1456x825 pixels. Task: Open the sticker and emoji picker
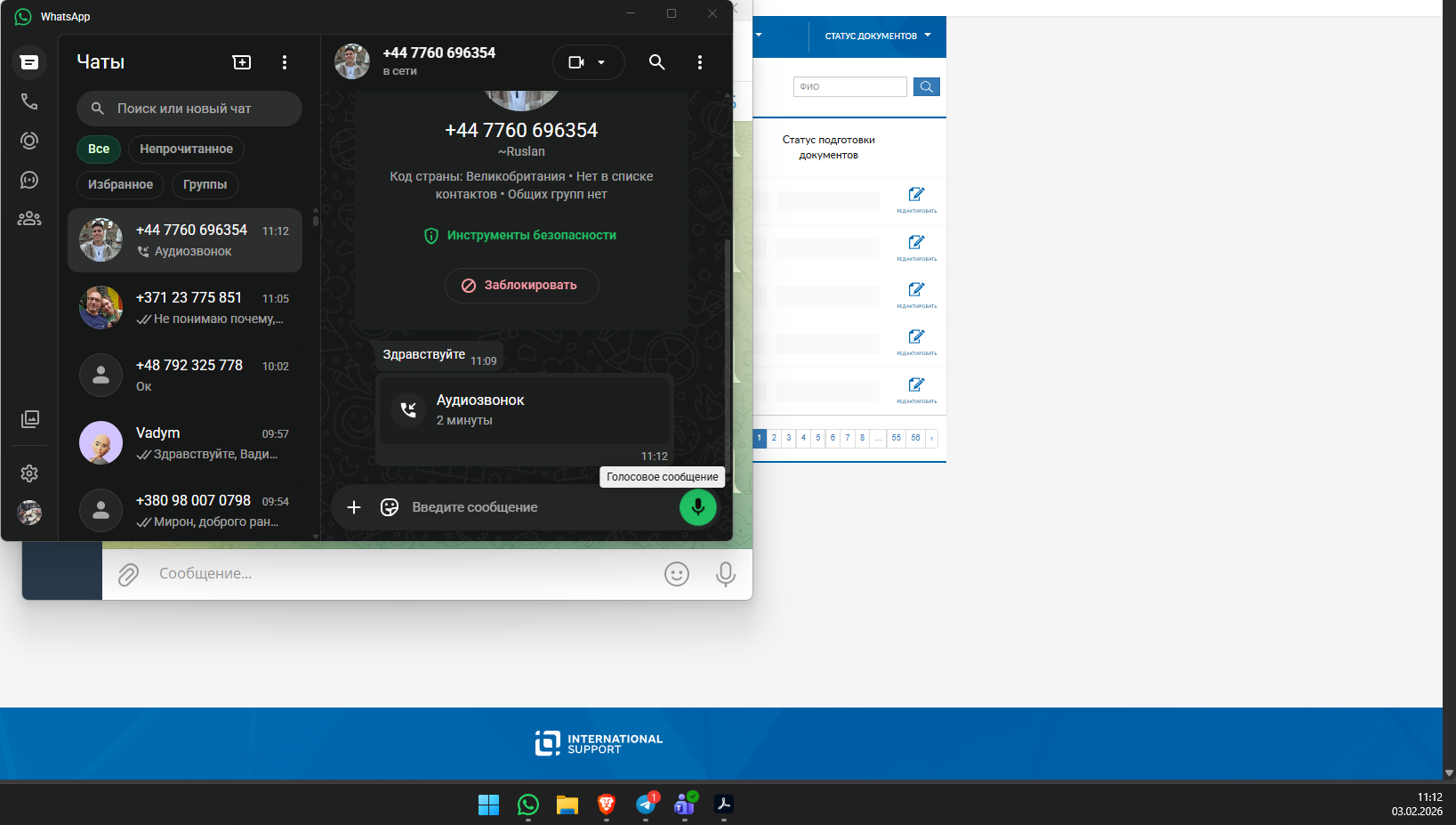(x=390, y=507)
